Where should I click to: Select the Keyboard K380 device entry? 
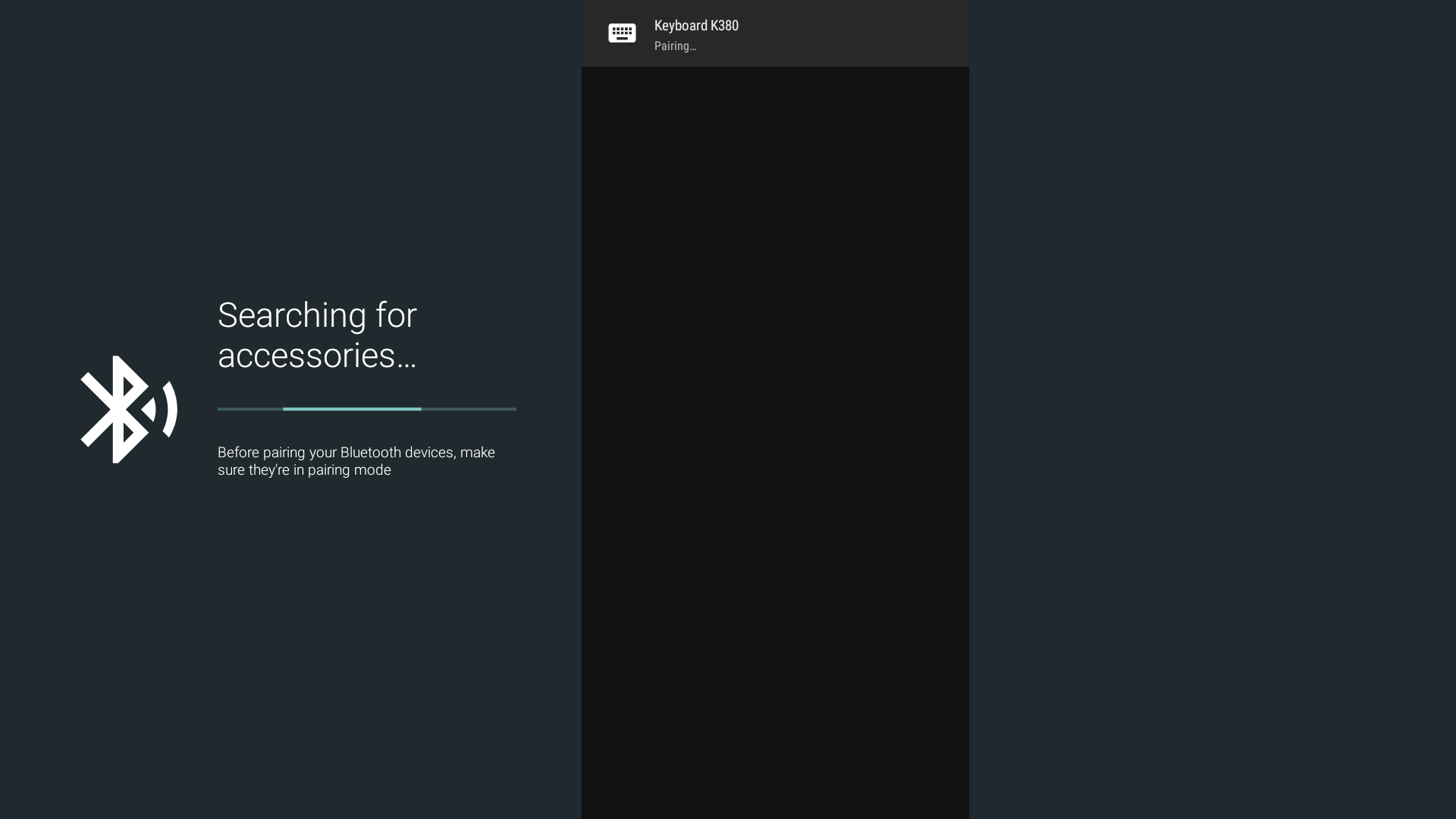point(775,33)
